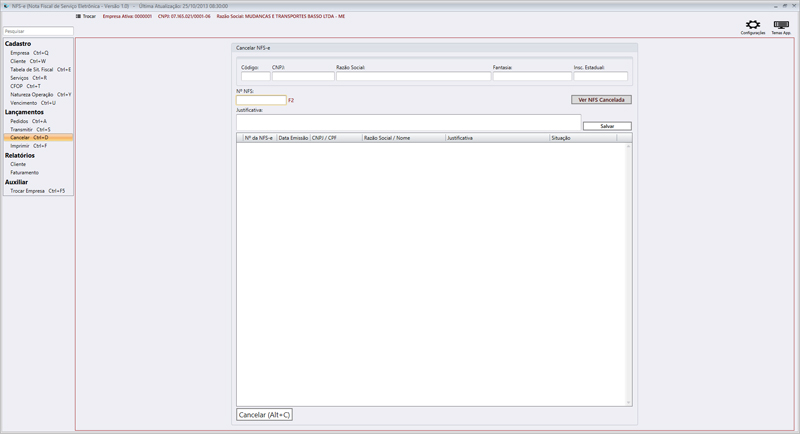
Task: Open Imprimir Ctrl+F entry
Action: coord(28,146)
